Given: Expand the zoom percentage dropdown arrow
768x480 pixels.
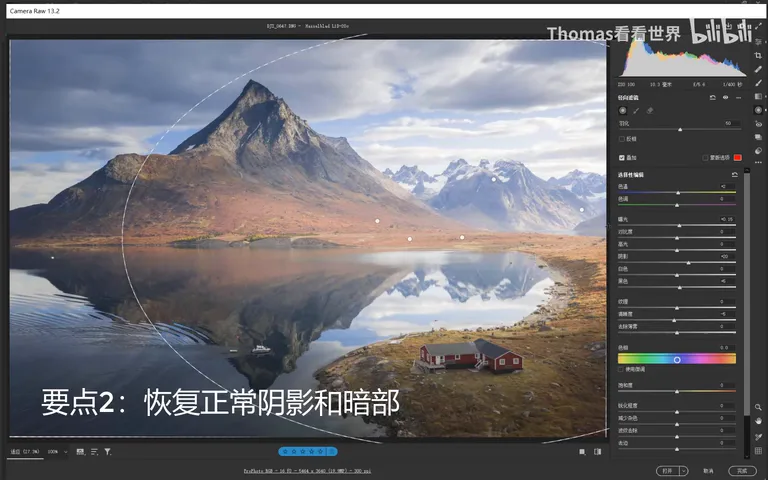Looking at the screenshot, I should coord(65,452).
